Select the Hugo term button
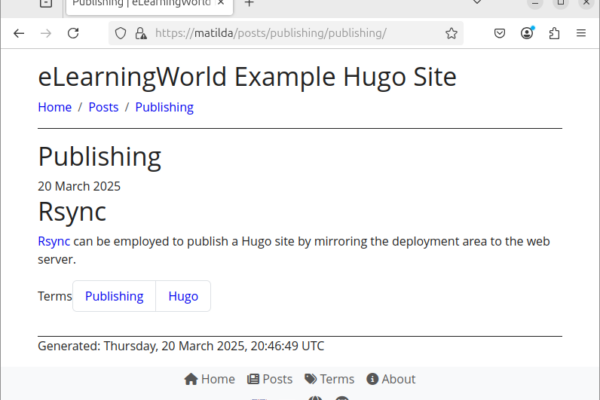Image resolution: width=600 pixels, height=400 pixels. (183, 296)
